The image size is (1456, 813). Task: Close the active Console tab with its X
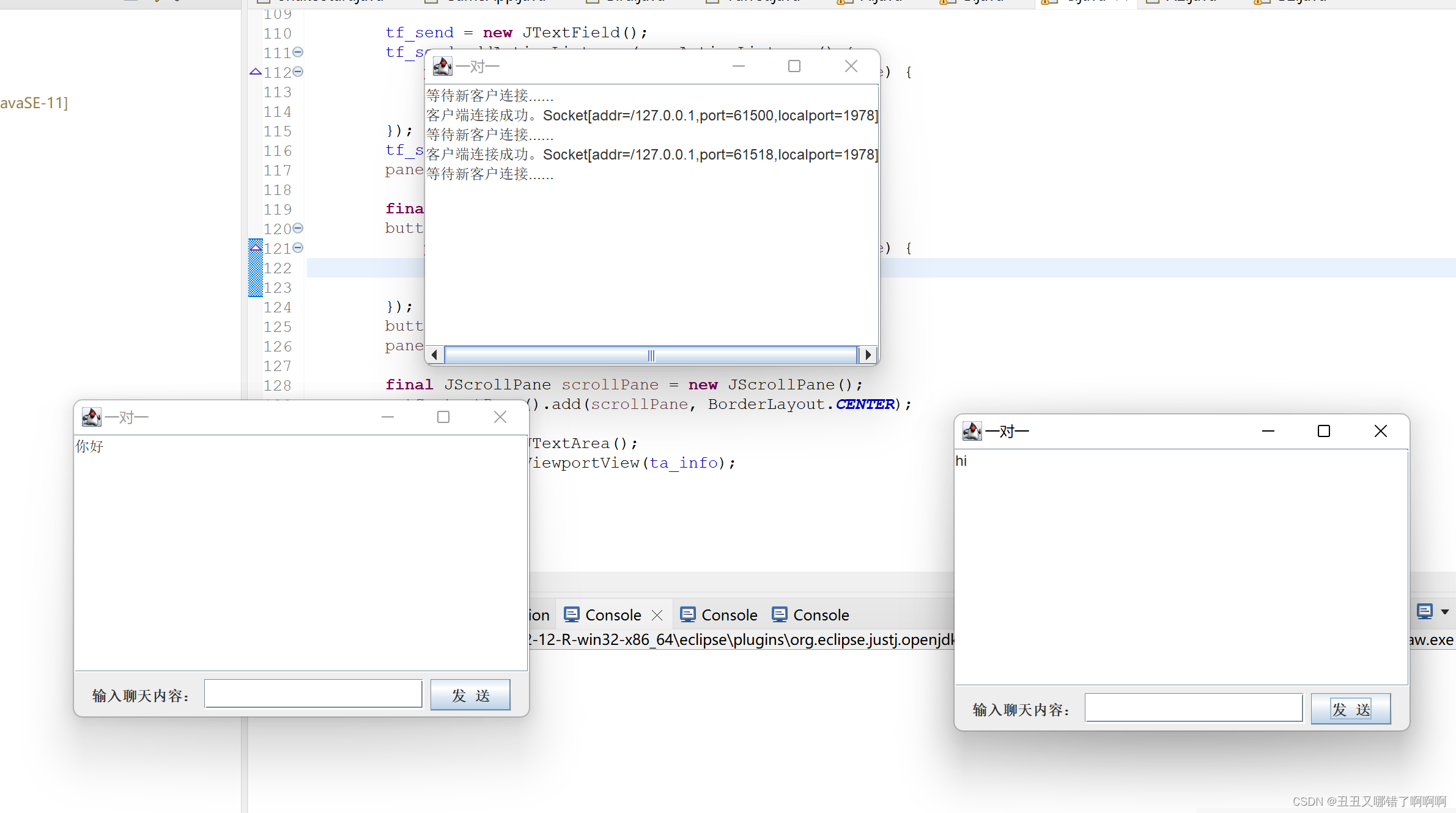click(x=657, y=615)
